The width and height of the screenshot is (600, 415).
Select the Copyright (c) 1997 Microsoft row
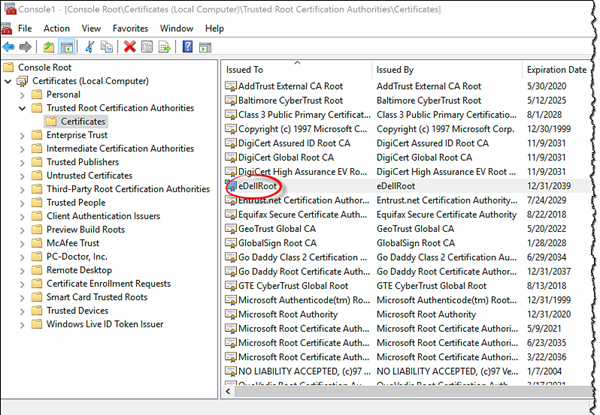[408, 129]
